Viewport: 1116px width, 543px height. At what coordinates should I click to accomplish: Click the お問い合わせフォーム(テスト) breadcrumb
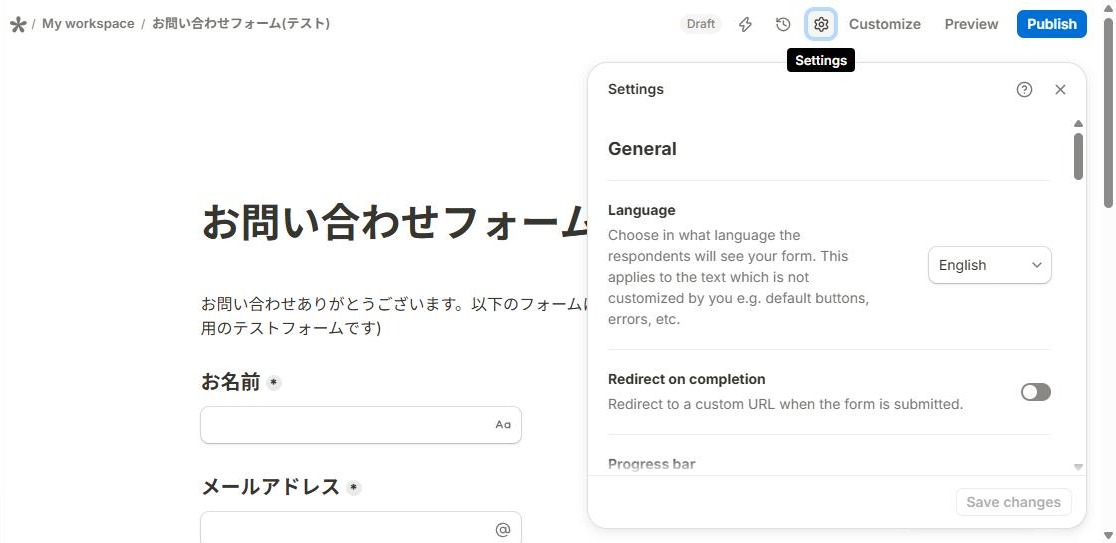pos(241,23)
